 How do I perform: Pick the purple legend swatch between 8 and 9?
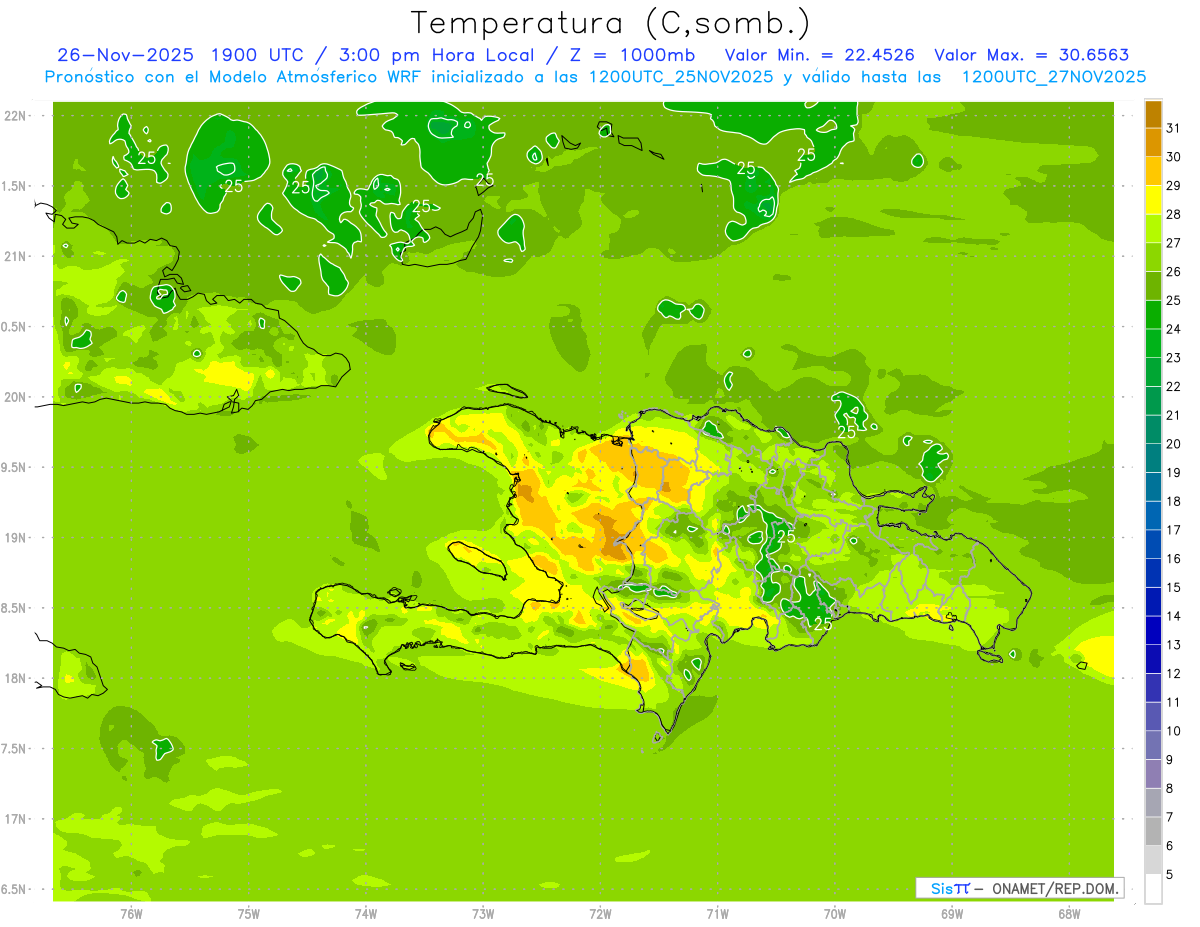point(1153,774)
